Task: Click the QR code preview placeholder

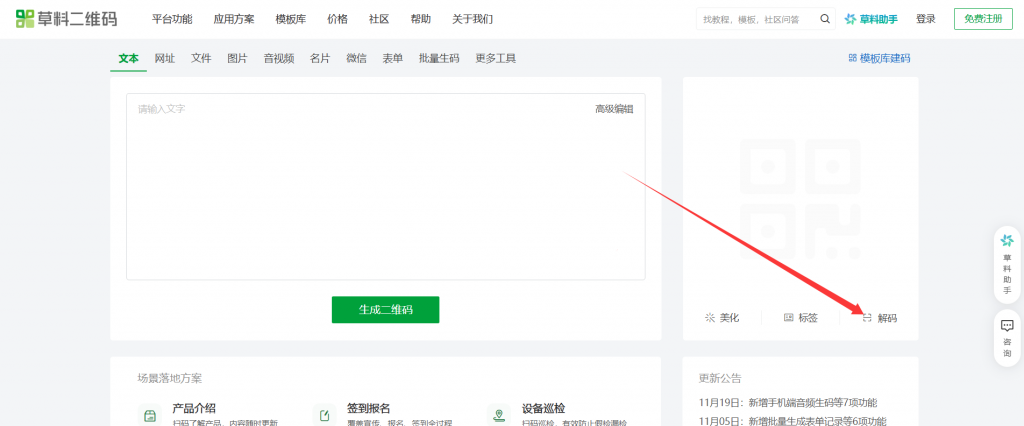Action: point(800,199)
